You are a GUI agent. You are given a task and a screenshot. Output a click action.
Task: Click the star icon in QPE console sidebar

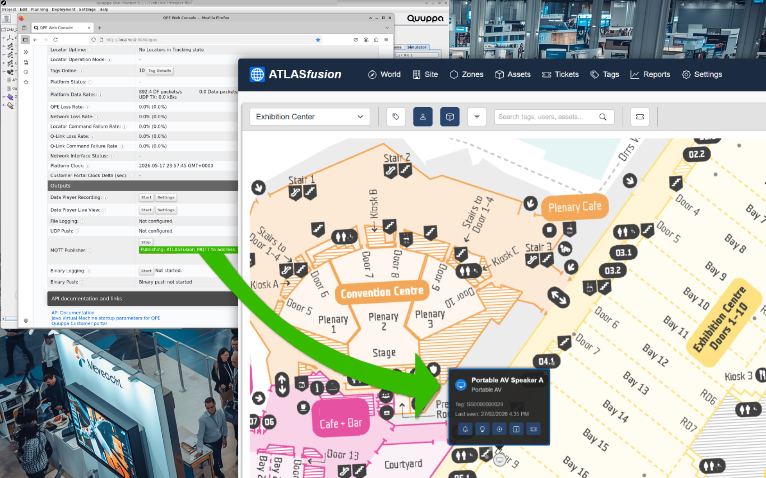26,82
